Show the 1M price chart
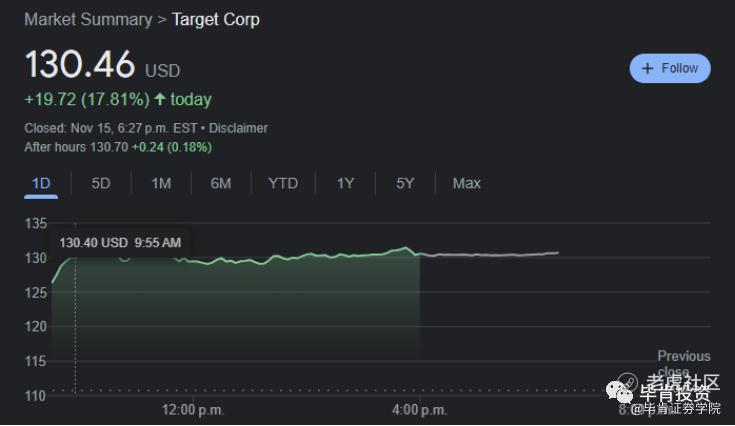Viewport: 735px width, 426px height. (161, 183)
